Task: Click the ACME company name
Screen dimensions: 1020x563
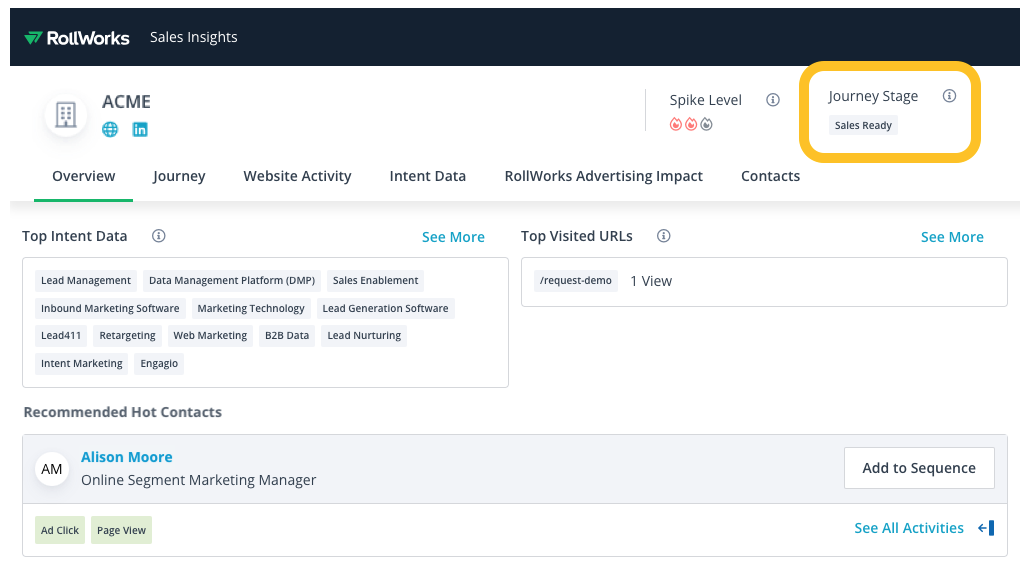Action: point(126,102)
